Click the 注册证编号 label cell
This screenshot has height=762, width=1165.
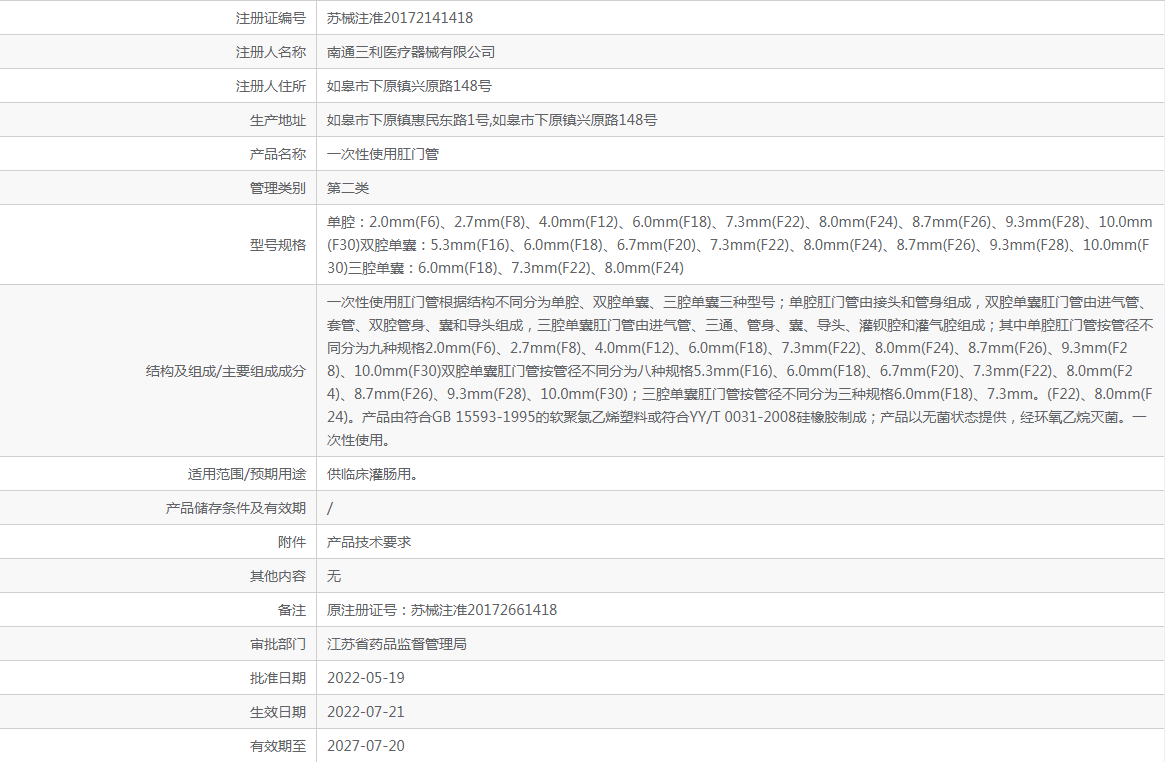point(270,18)
